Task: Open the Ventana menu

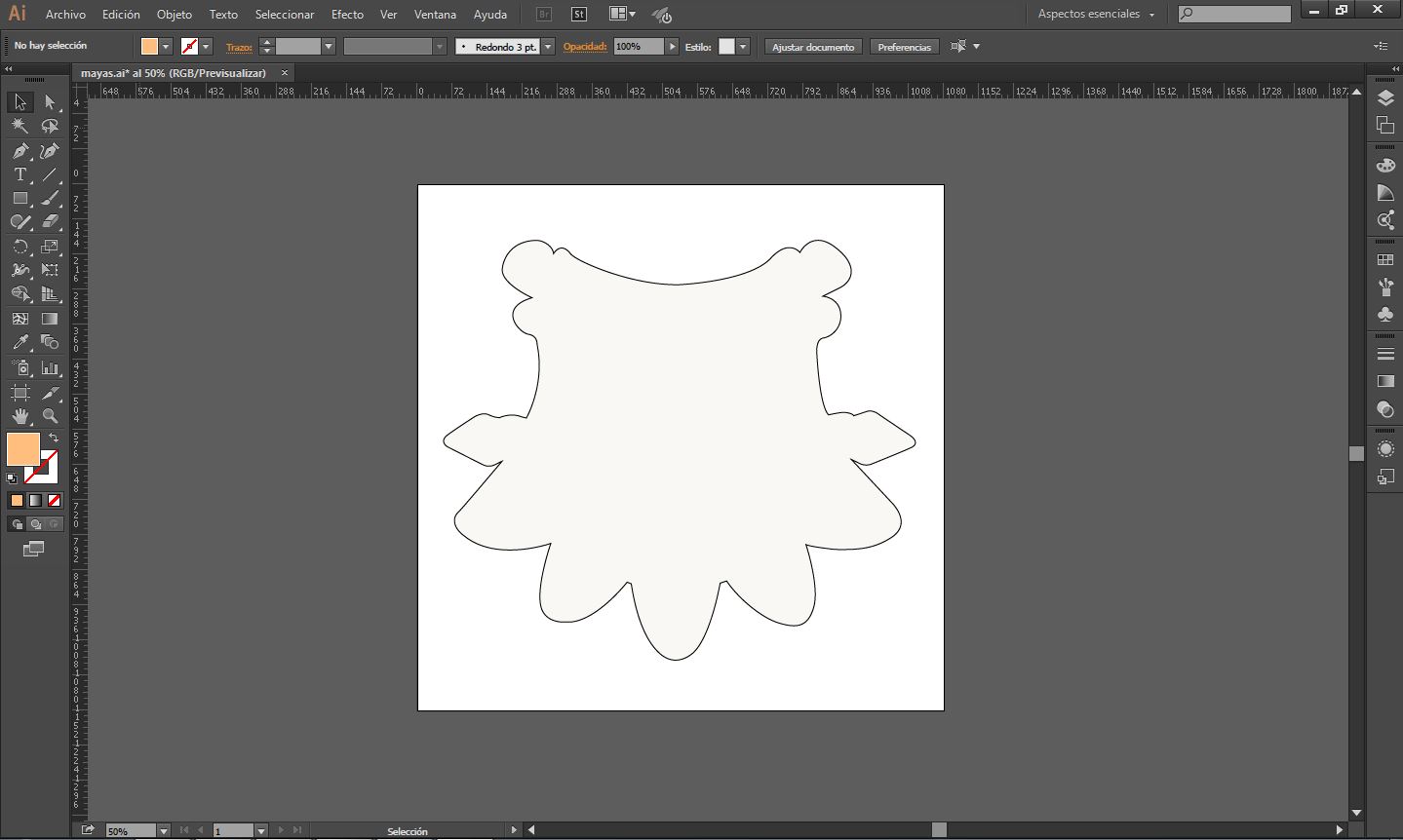Action: [435, 15]
